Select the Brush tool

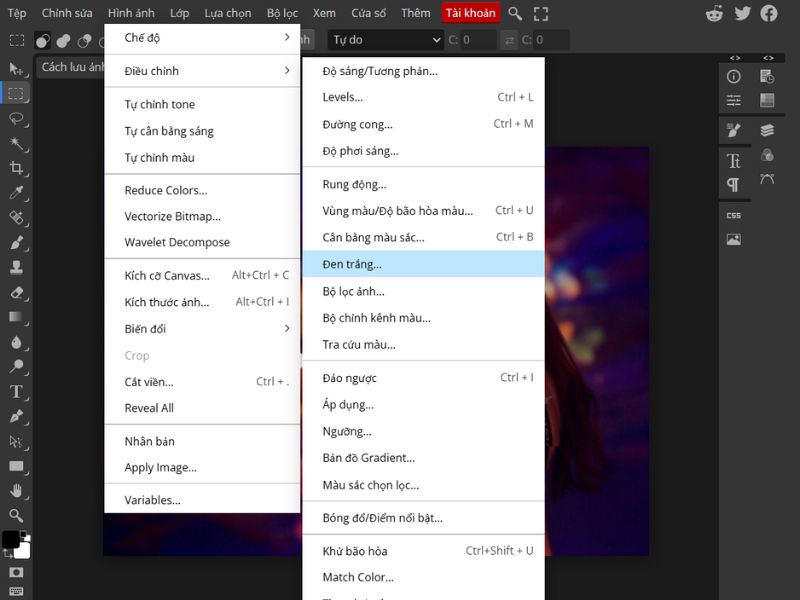(16, 242)
